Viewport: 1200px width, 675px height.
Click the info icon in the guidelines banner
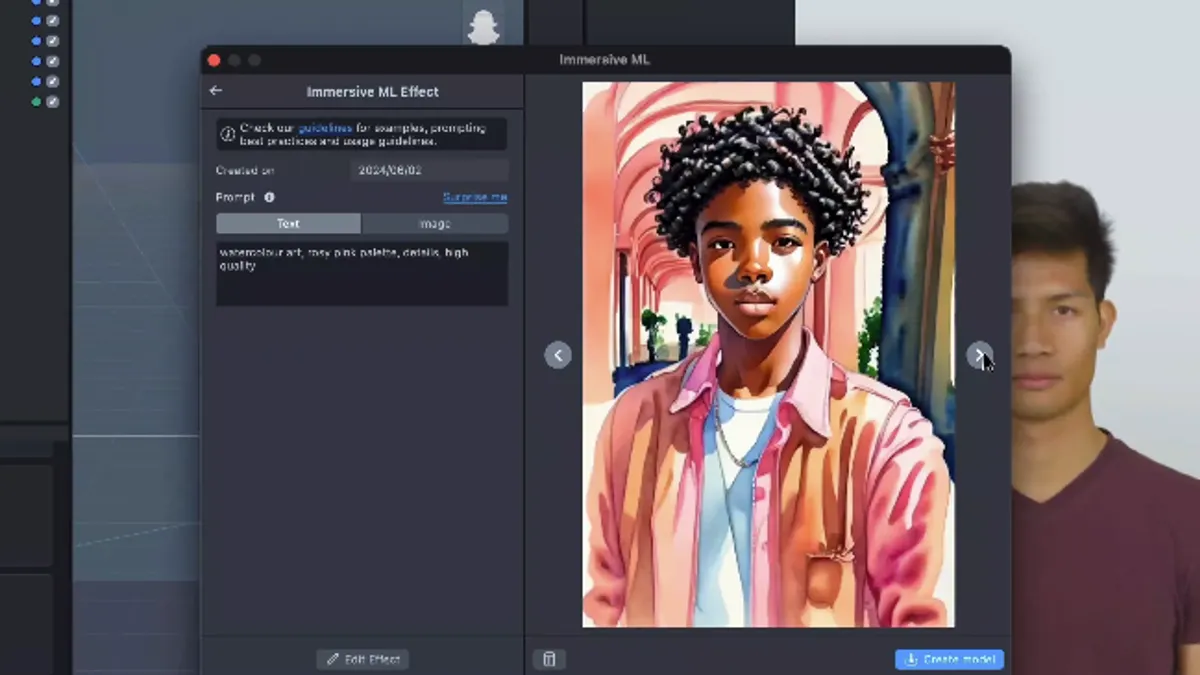[228, 134]
